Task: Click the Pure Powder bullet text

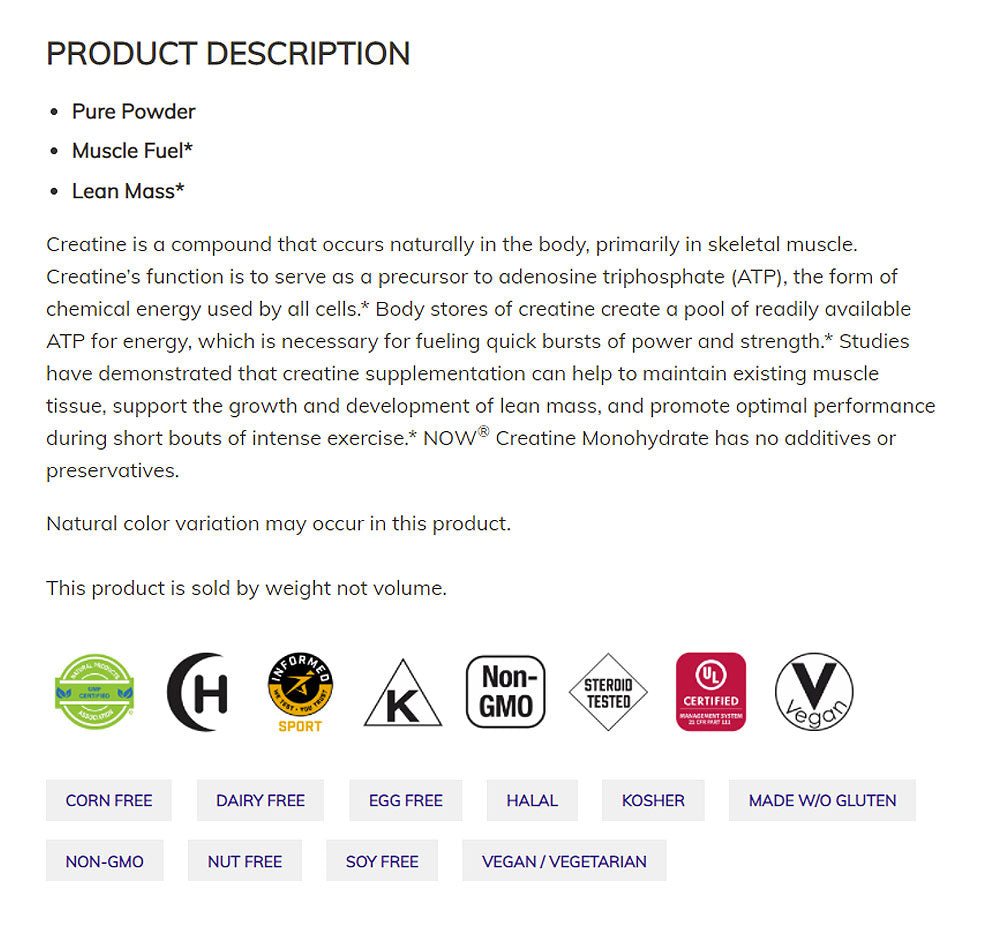Action: click(x=134, y=111)
